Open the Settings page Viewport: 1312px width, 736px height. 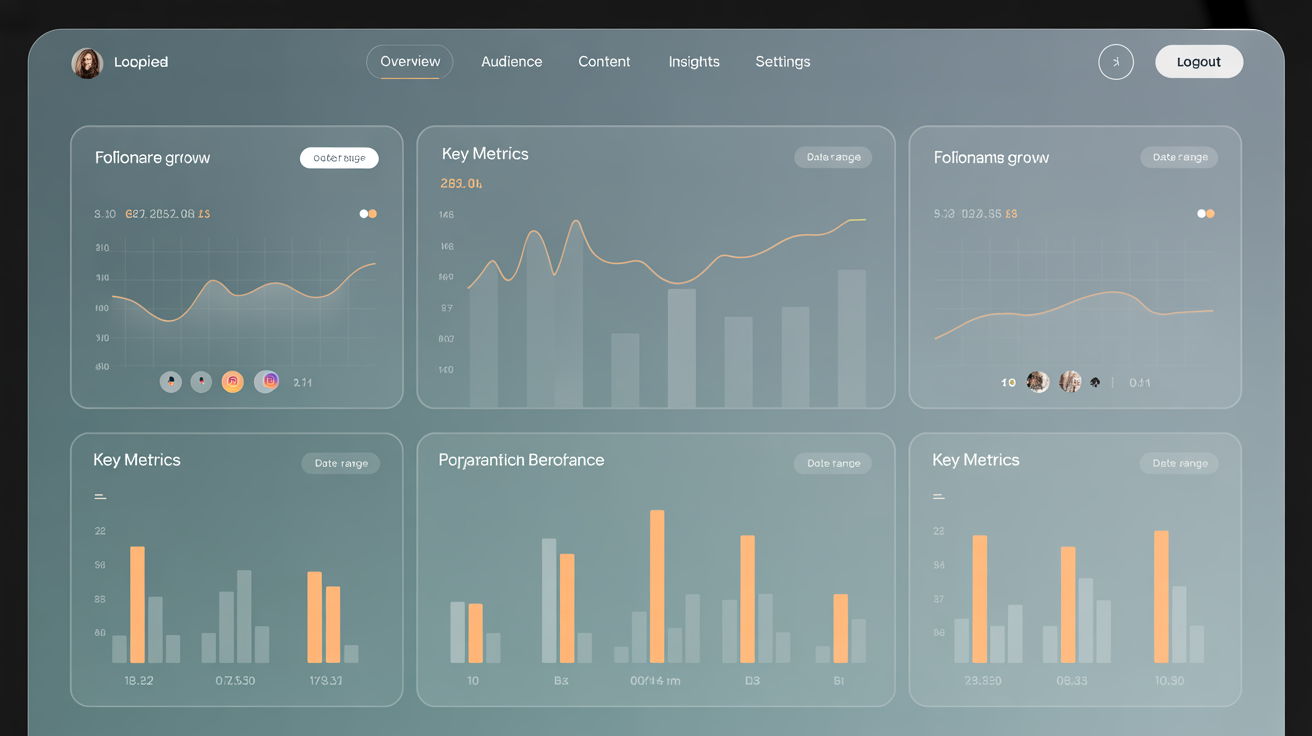782,61
